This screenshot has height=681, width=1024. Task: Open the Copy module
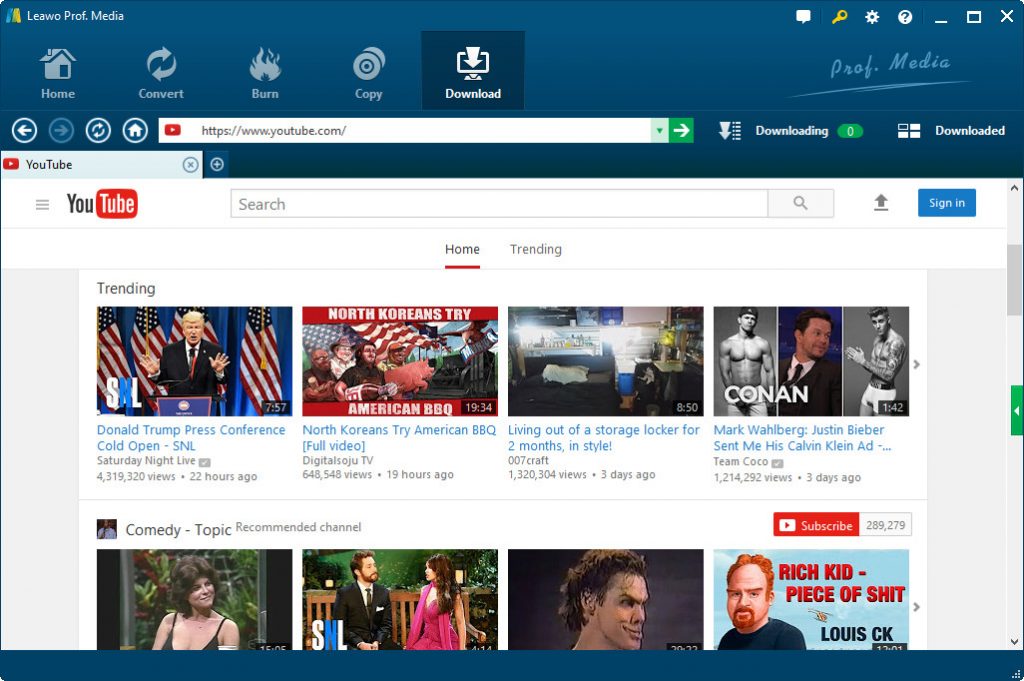tap(368, 73)
